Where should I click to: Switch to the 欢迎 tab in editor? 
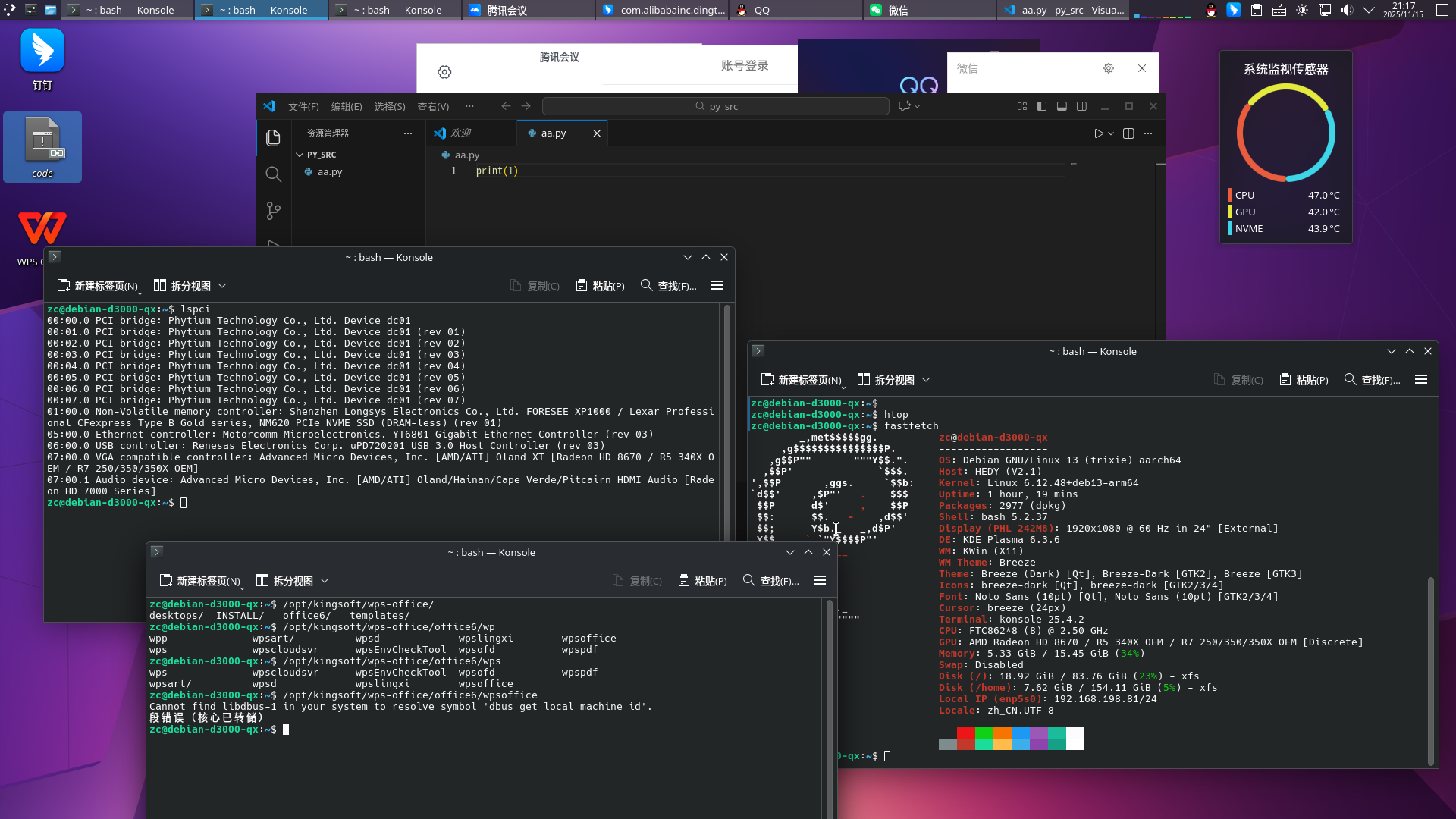pyautogui.click(x=460, y=133)
